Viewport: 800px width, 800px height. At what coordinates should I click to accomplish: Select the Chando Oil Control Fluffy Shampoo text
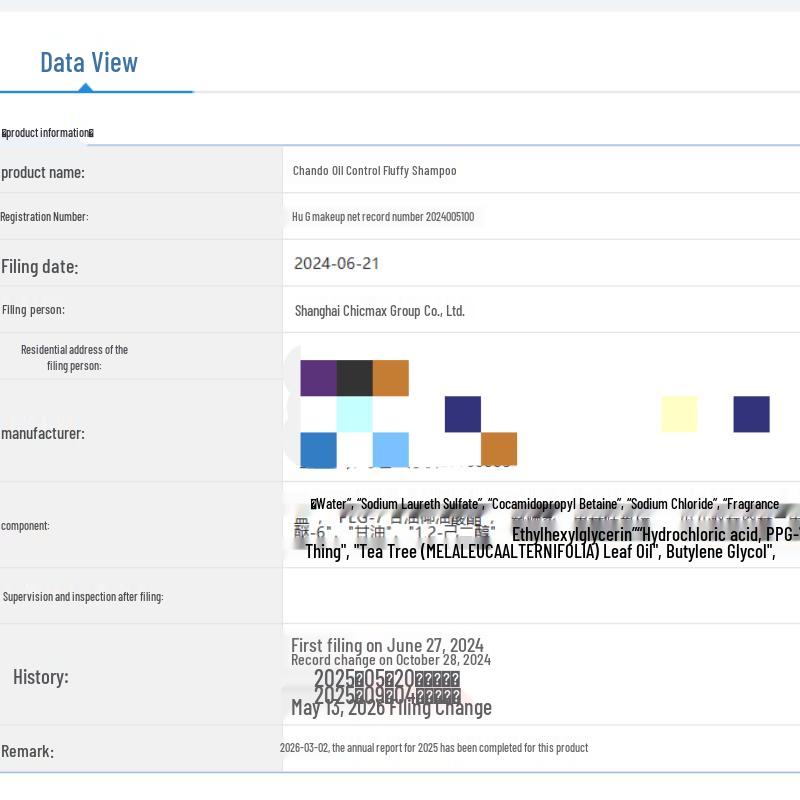[x=374, y=170]
